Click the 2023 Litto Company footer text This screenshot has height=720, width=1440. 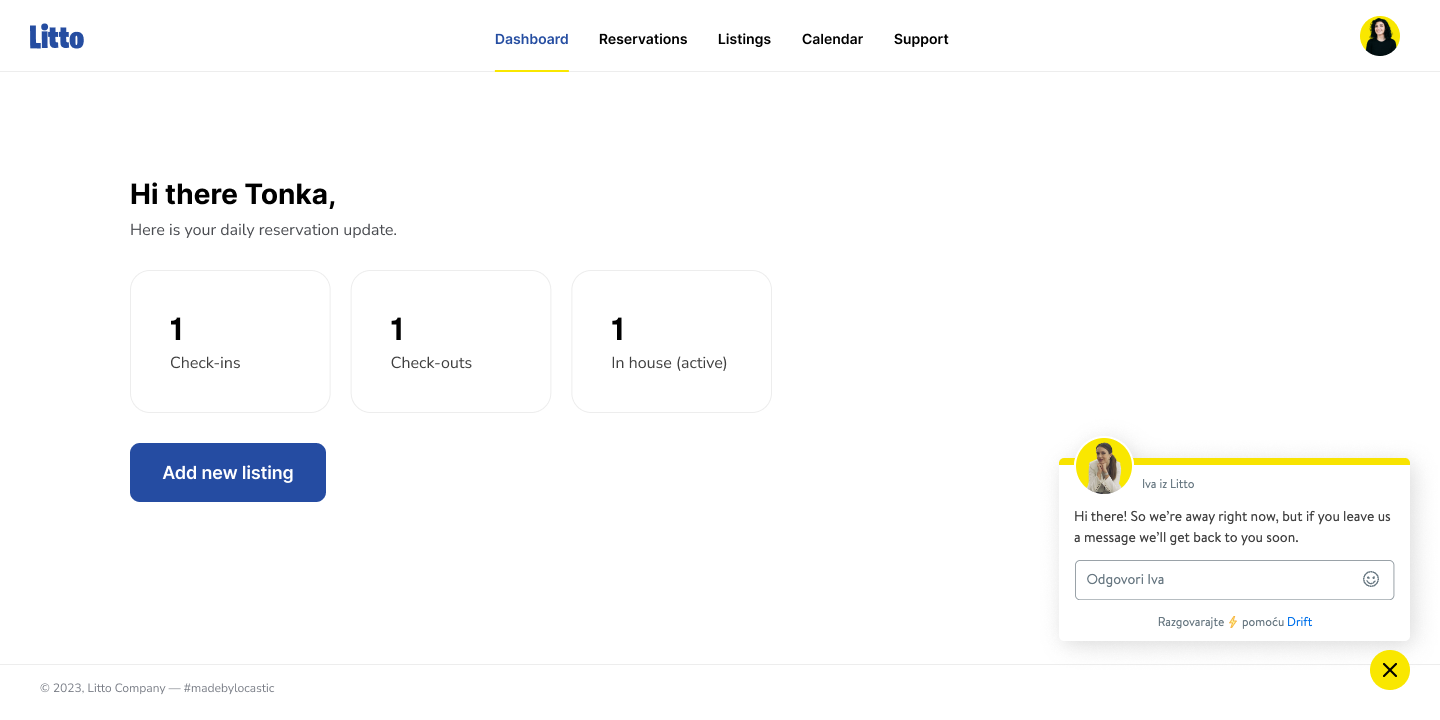point(157,688)
